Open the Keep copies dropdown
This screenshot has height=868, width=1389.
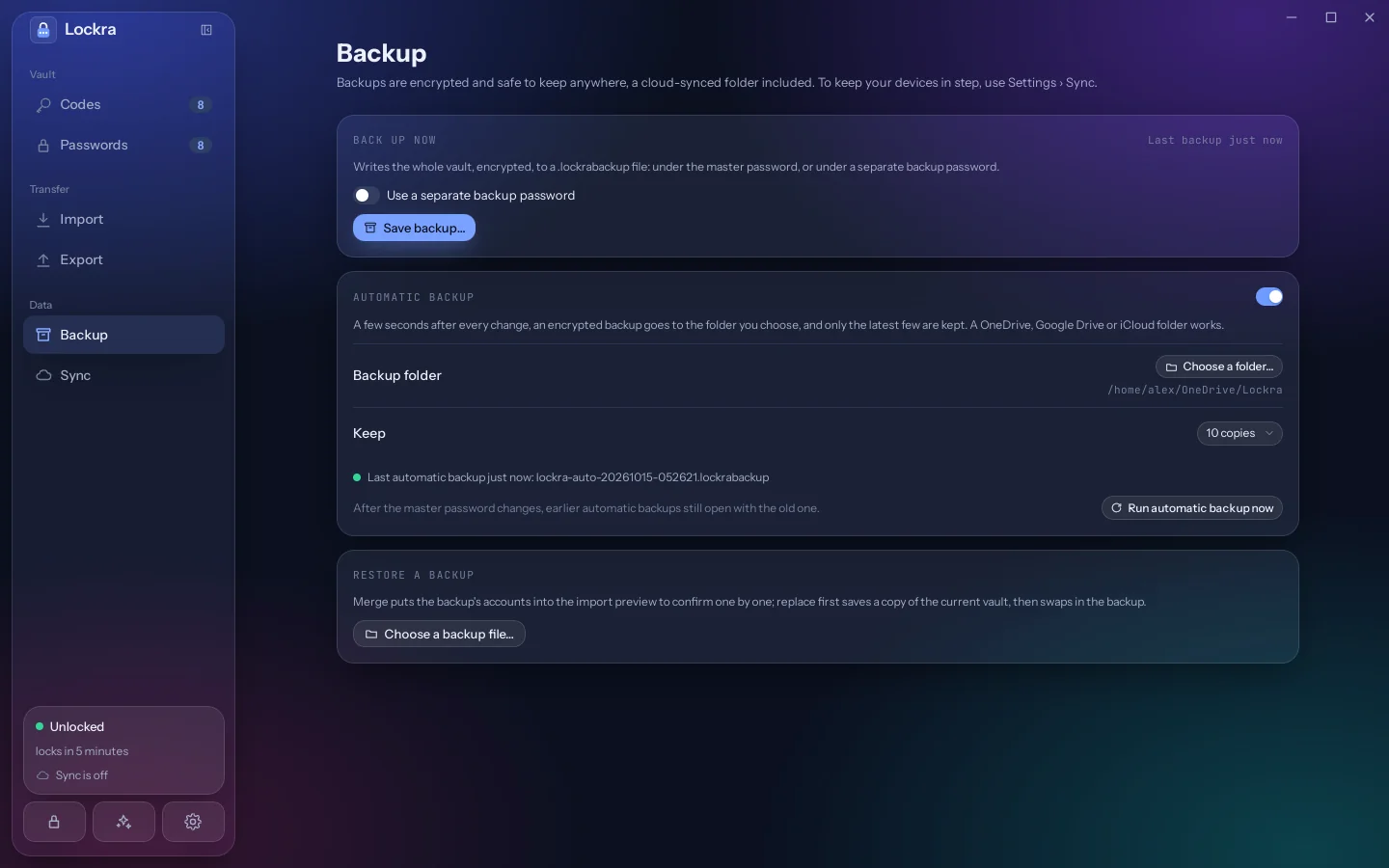click(1239, 434)
